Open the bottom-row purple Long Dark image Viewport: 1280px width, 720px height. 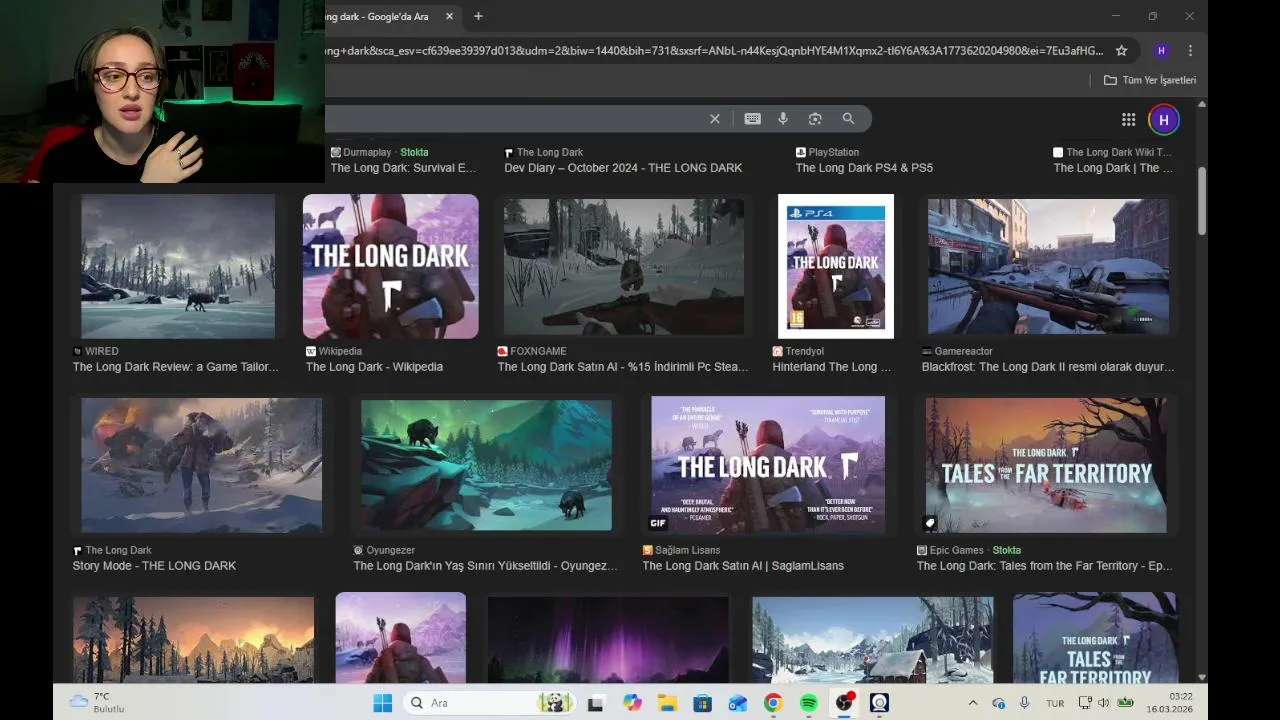click(x=401, y=638)
